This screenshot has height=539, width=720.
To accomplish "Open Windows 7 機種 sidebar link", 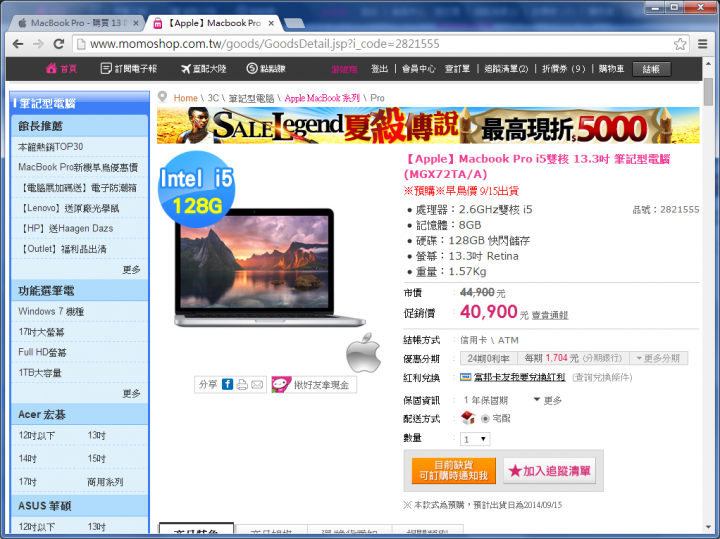I will click(51, 311).
